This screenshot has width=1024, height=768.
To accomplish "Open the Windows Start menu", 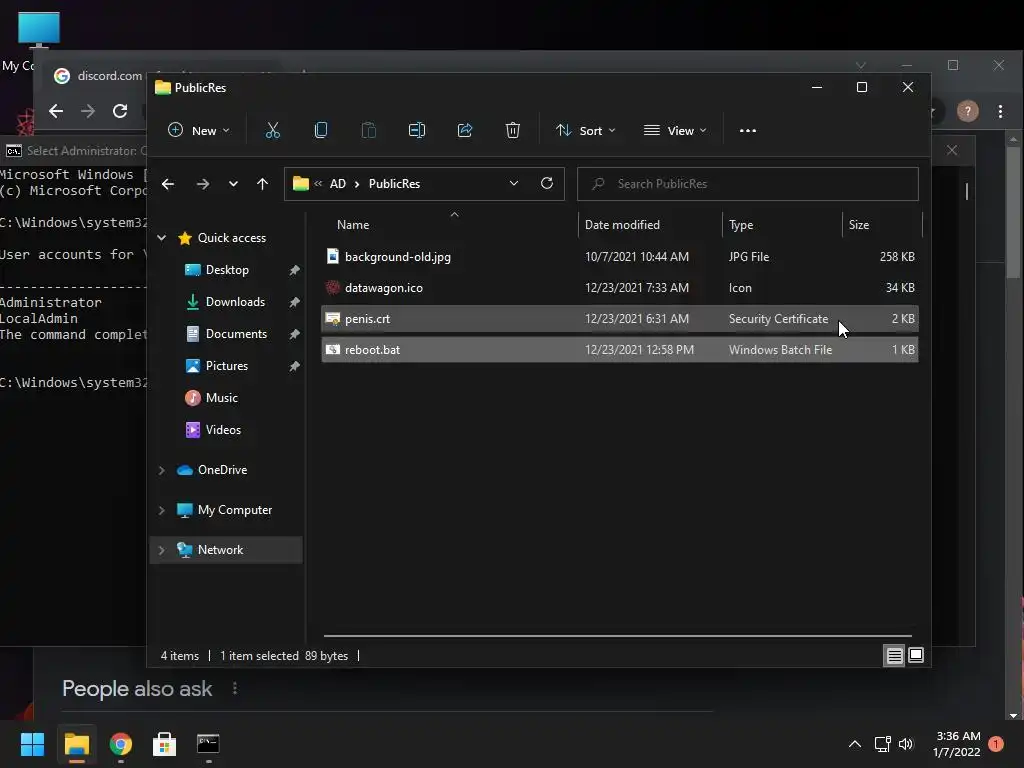I will pos(32,744).
